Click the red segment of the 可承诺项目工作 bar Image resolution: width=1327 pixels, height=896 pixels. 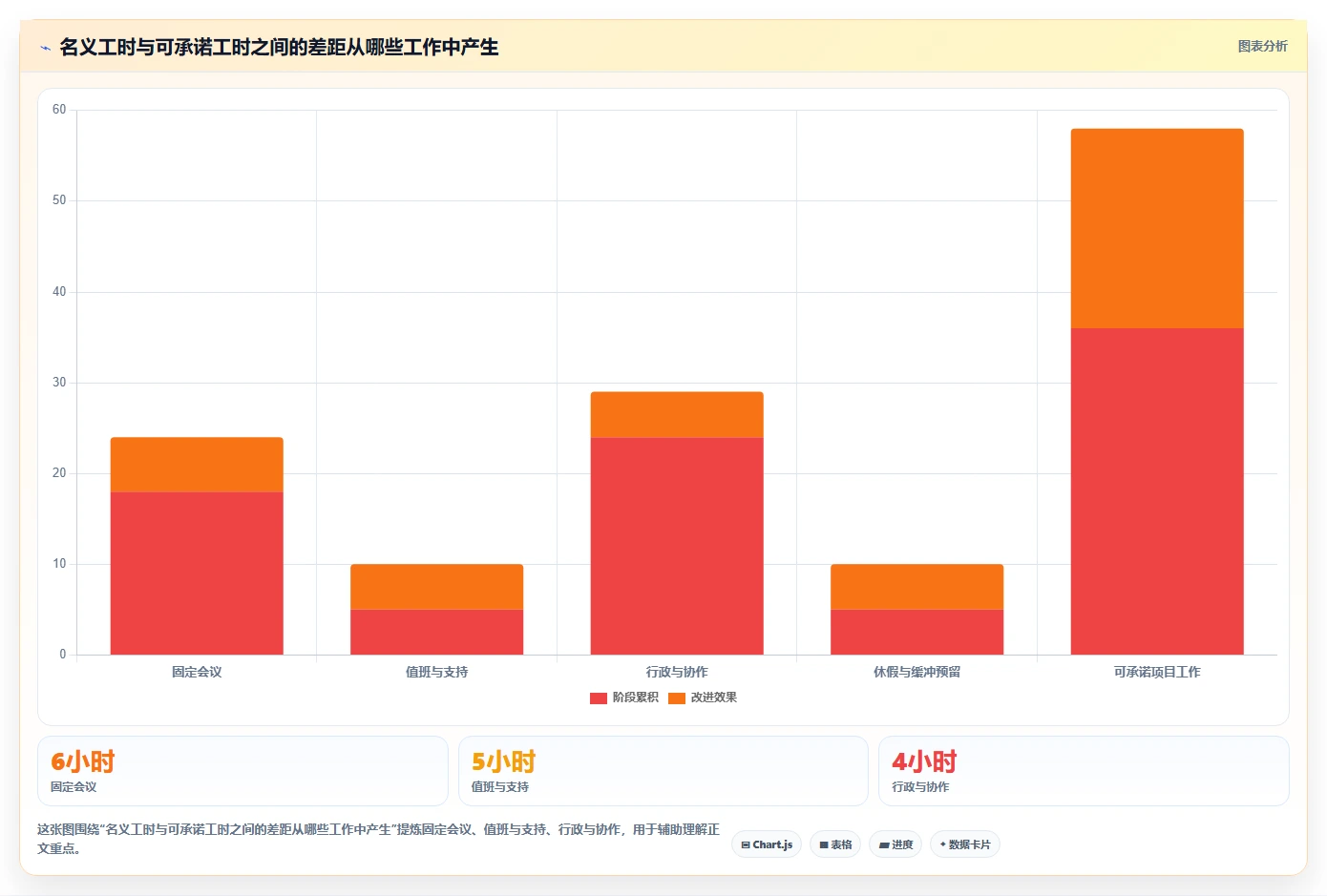point(1157,491)
